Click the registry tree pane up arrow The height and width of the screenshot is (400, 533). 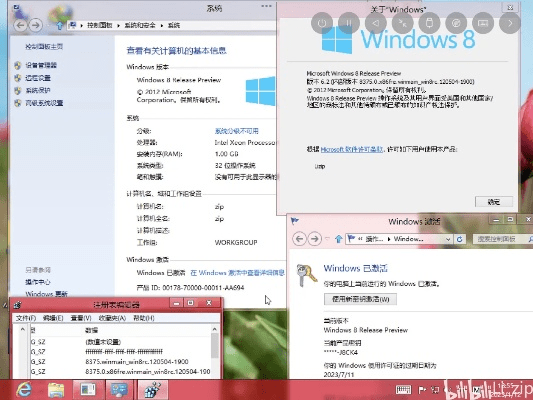22,329
